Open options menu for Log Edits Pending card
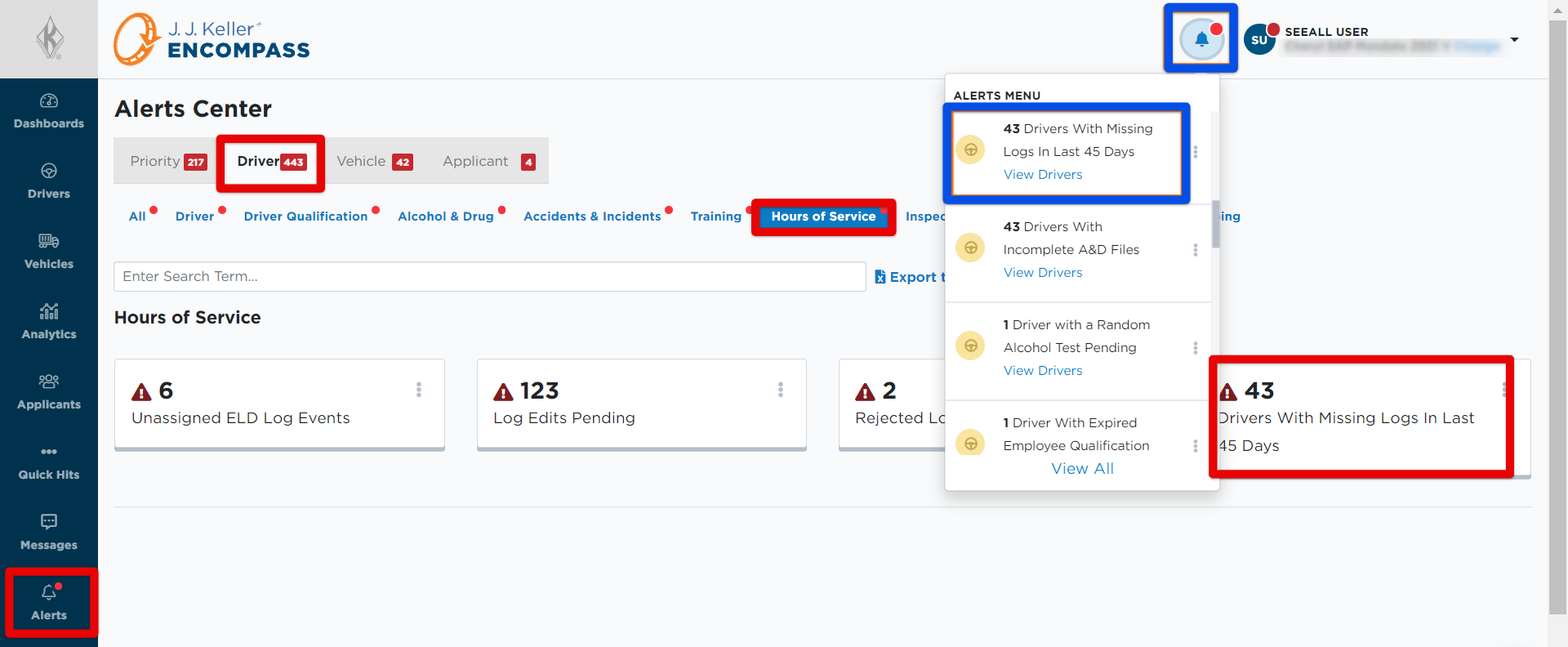This screenshot has width=1568, height=647. 781,390
